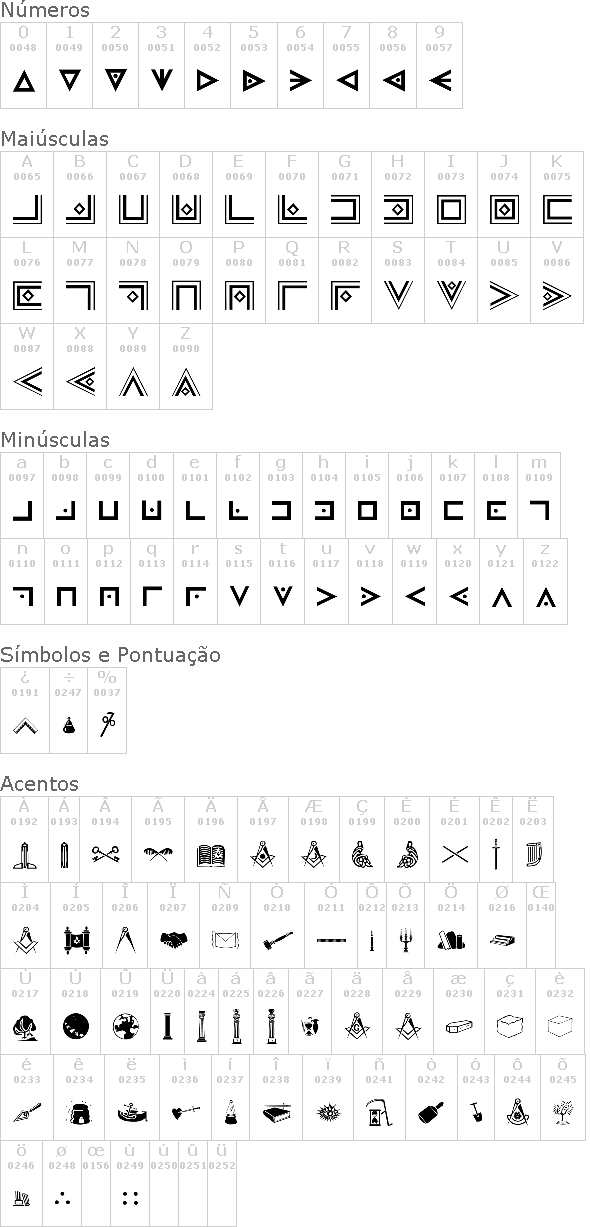Select the trident glyph (0213)

click(406, 941)
